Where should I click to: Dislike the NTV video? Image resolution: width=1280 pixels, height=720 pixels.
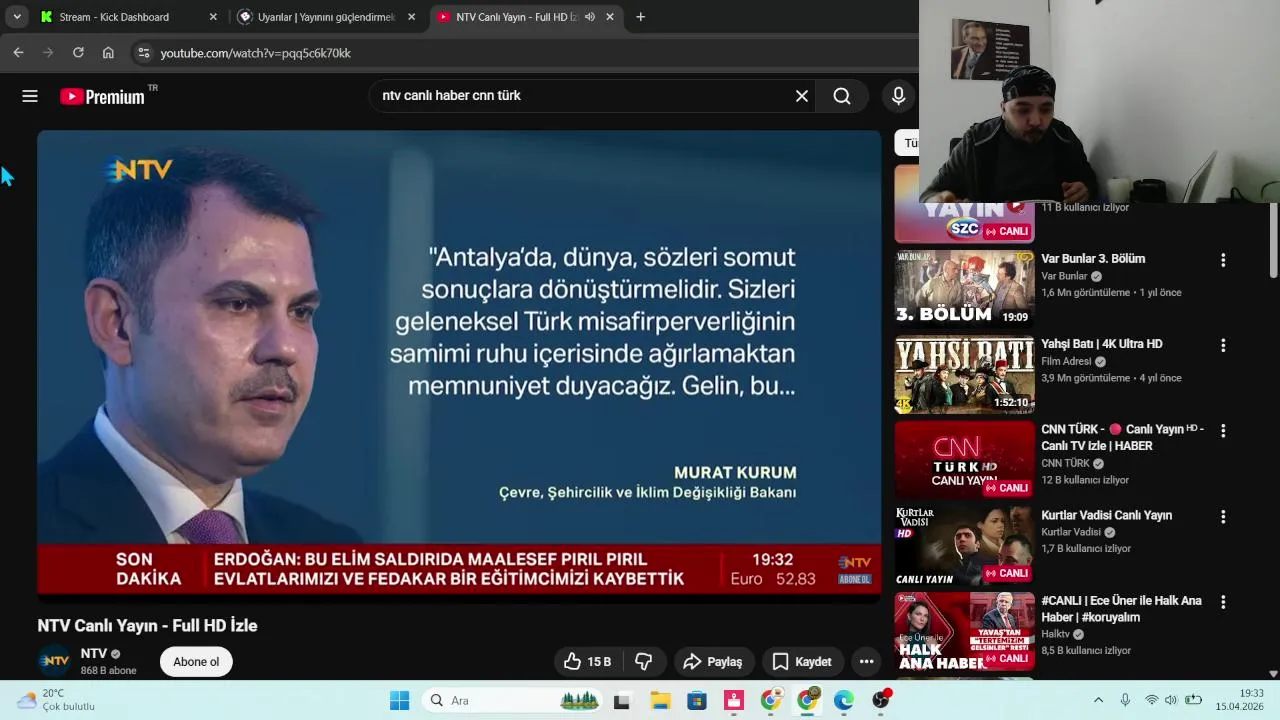click(644, 661)
